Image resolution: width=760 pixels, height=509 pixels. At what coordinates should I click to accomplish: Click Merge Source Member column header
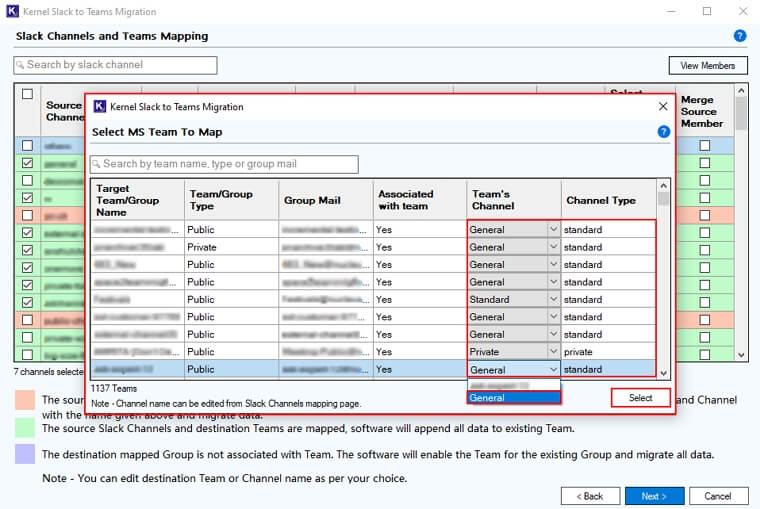click(x=703, y=111)
